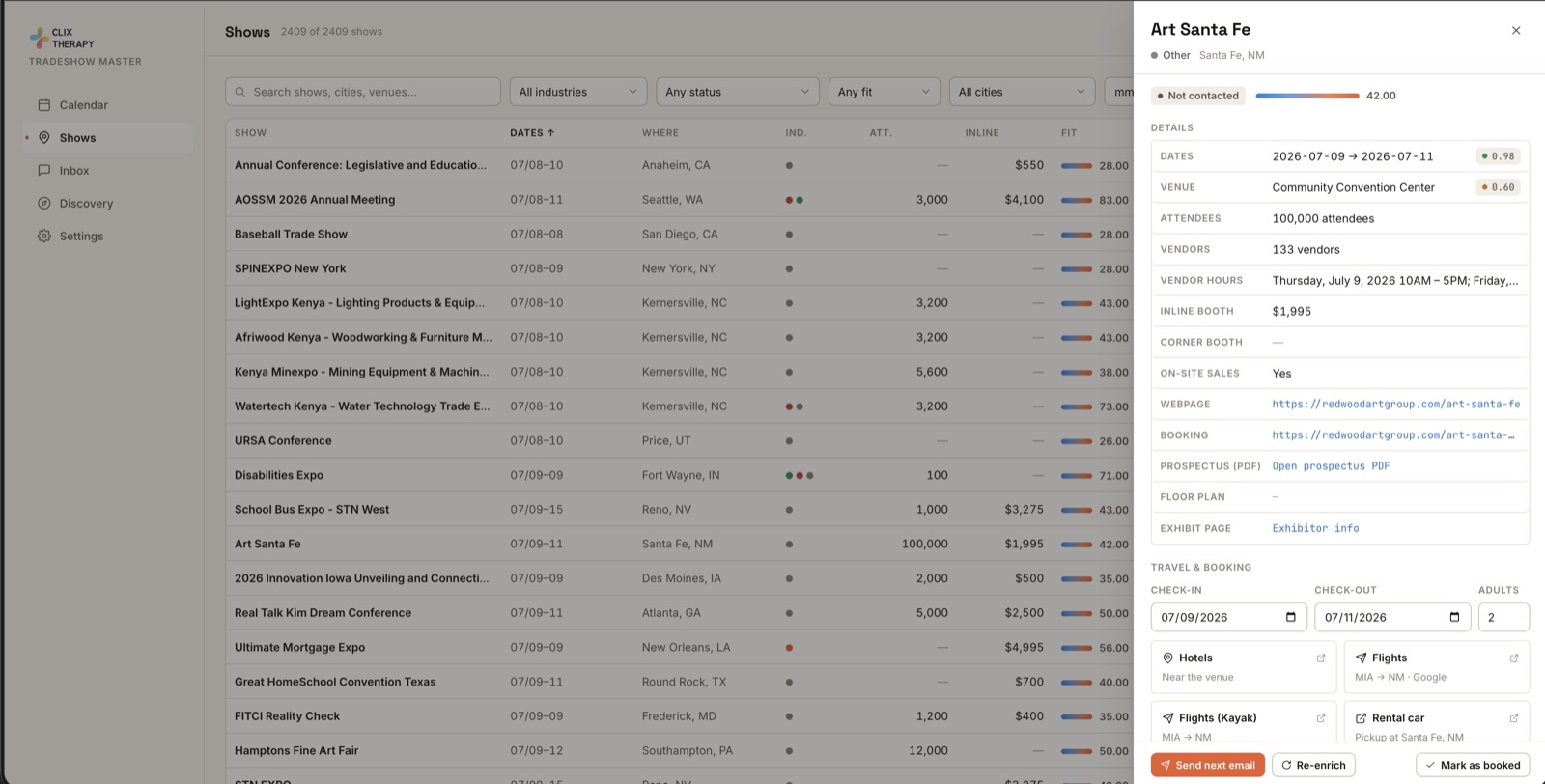Image resolution: width=1545 pixels, height=784 pixels.
Task: Open the Any fit dropdown
Action: pos(885,92)
